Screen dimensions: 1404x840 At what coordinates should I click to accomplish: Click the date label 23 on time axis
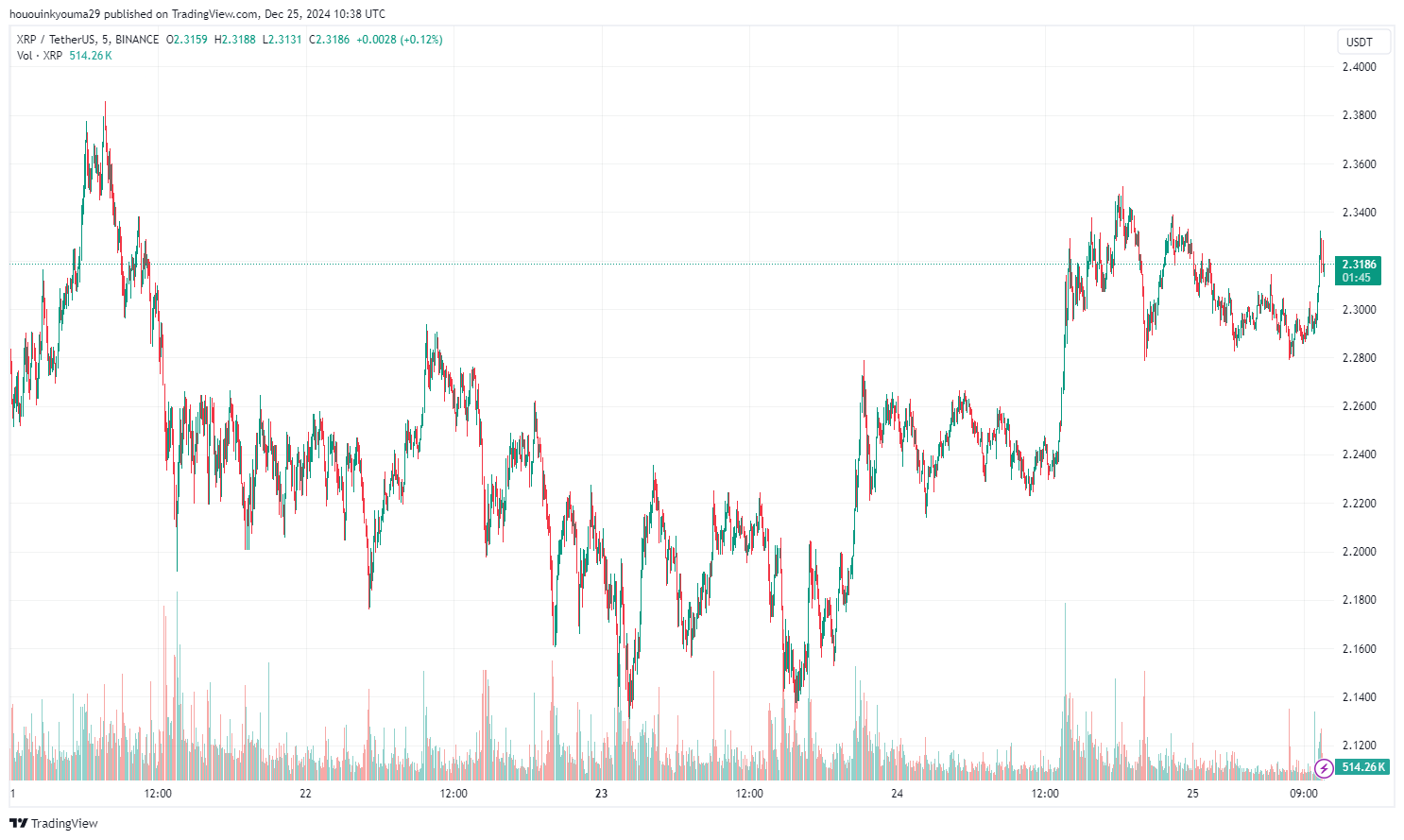coord(601,794)
